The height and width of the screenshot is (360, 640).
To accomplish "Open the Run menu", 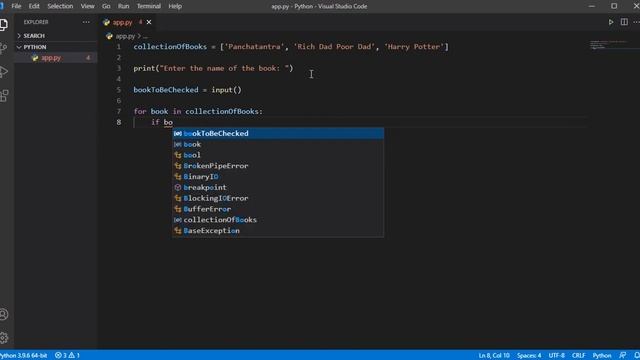I will pos(123,6).
